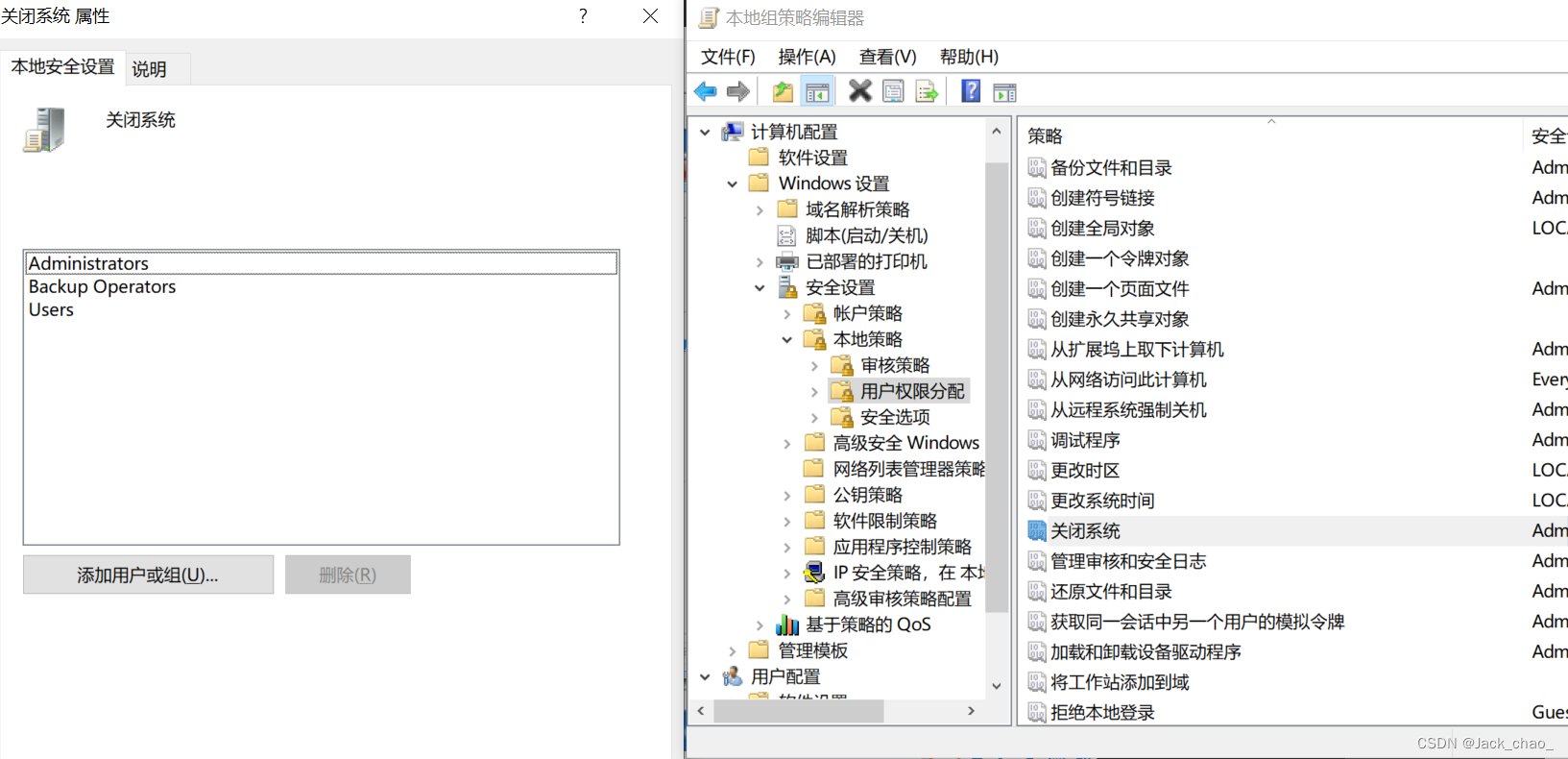Expand the 公钥策略 node
This screenshot has height=759, width=1568.
pyautogui.click(x=787, y=495)
